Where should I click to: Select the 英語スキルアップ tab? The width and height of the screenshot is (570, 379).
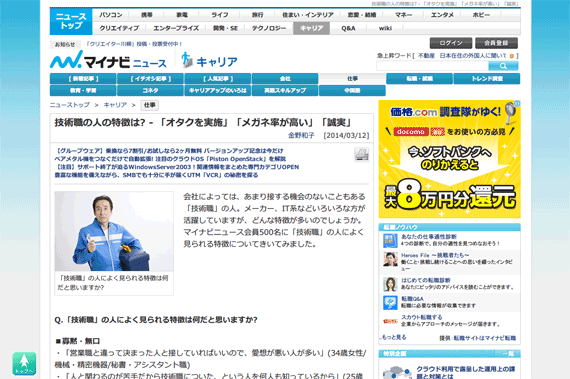point(285,90)
